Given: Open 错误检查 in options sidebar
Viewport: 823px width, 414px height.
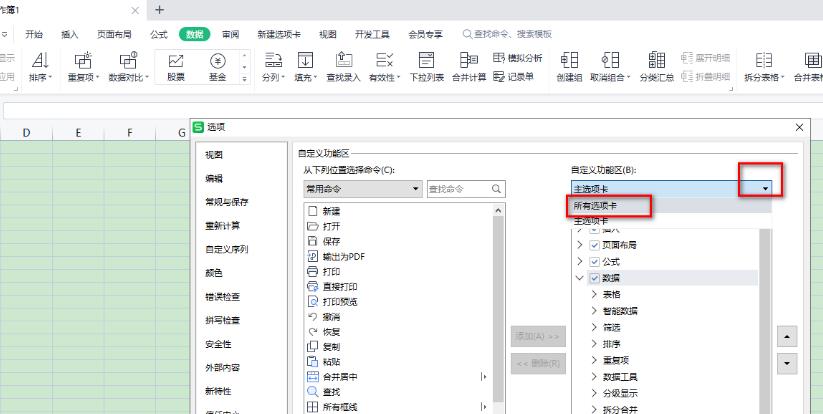Looking at the screenshot, I should pyautogui.click(x=223, y=297).
